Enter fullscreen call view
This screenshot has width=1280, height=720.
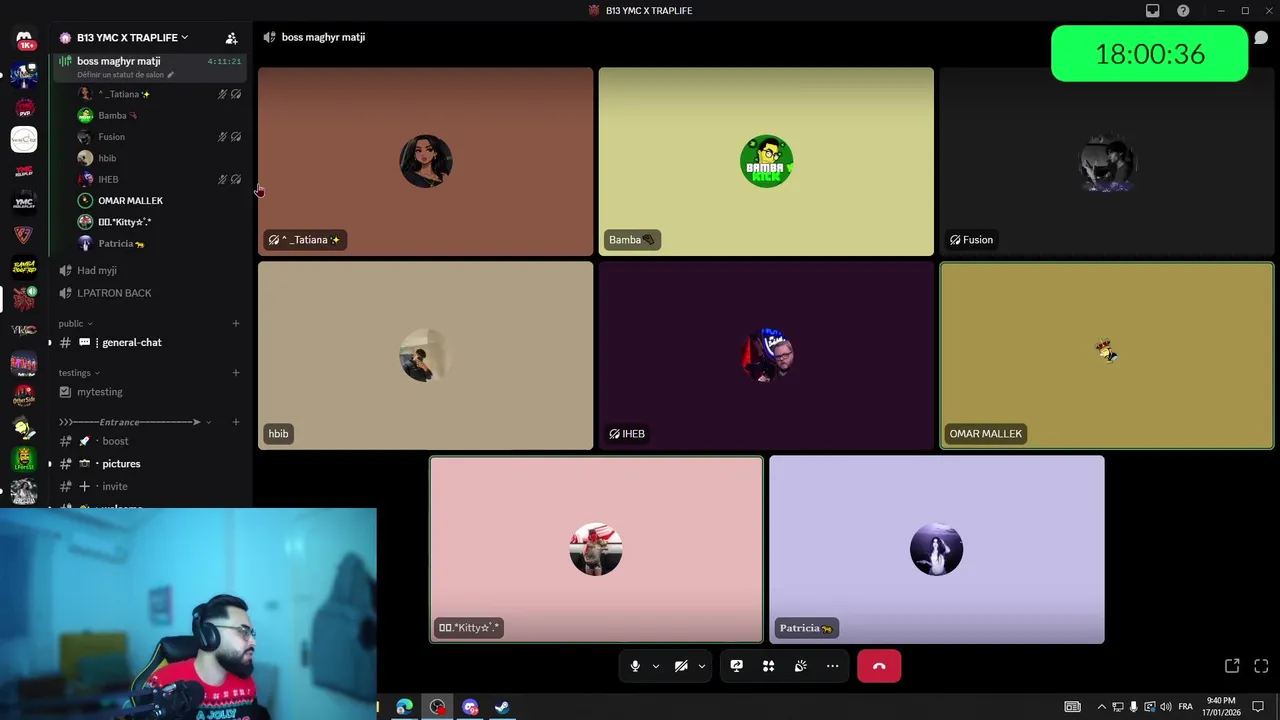pyautogui.click(x=1261, y=666)
